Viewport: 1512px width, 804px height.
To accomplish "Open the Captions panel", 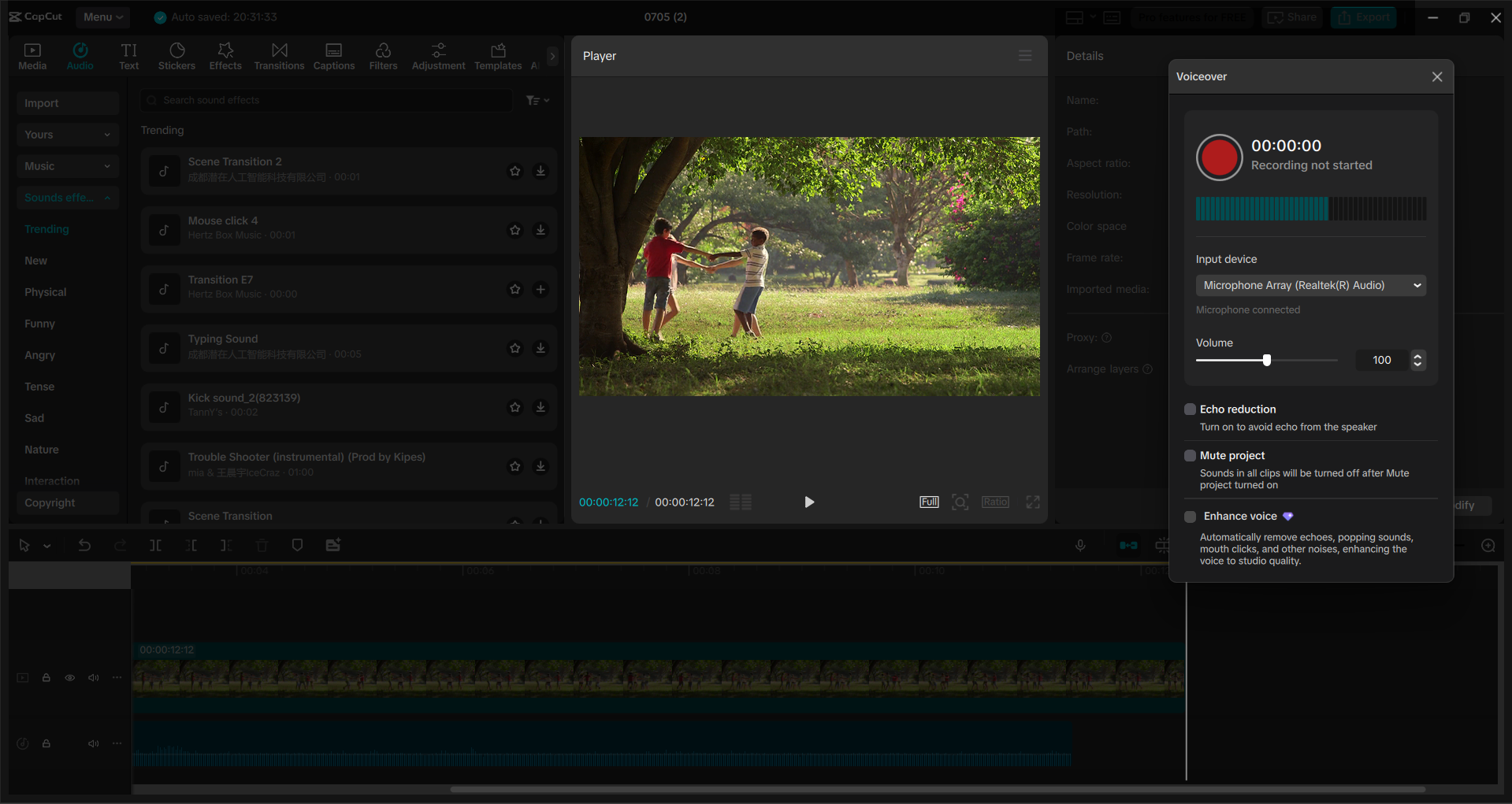I will pos(333,55).
